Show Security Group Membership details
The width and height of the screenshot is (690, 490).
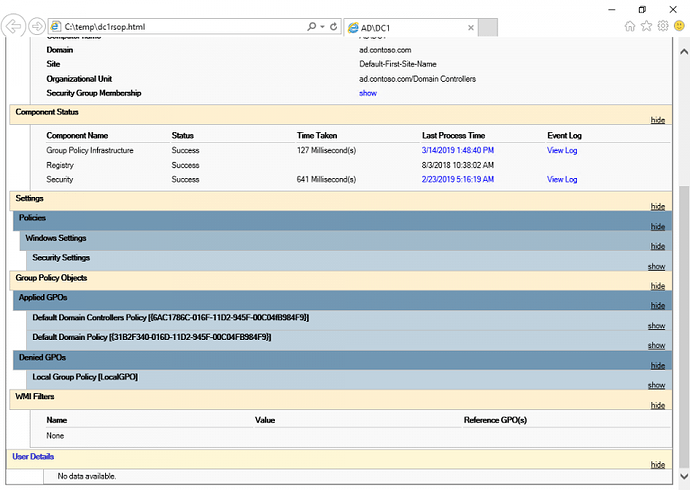tap(368, 93)
